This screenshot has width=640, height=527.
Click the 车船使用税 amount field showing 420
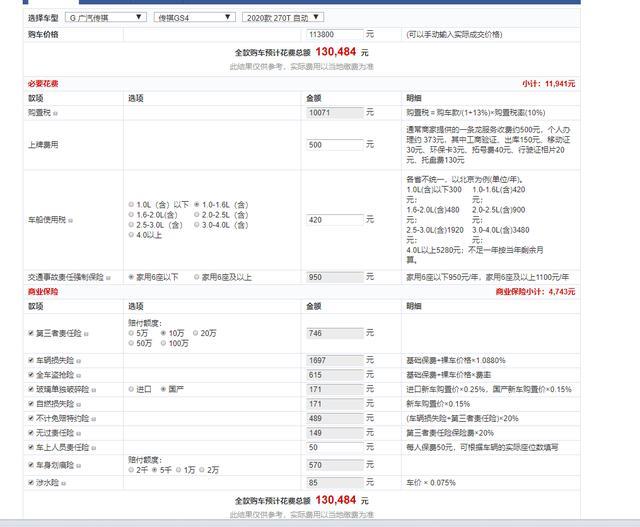coord(335,220)
